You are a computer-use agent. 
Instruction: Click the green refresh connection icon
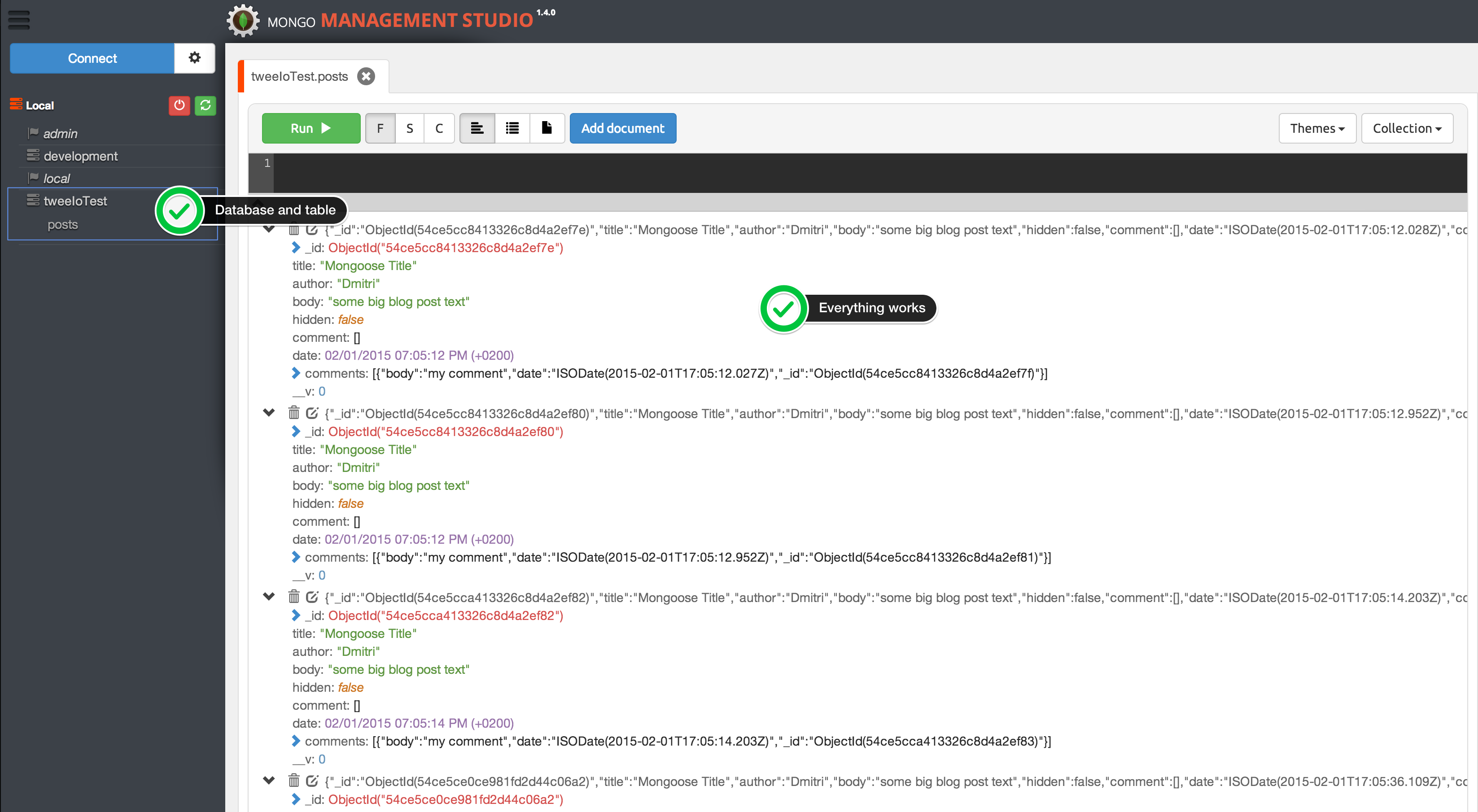pyautogui.click(x=206, y=105)
